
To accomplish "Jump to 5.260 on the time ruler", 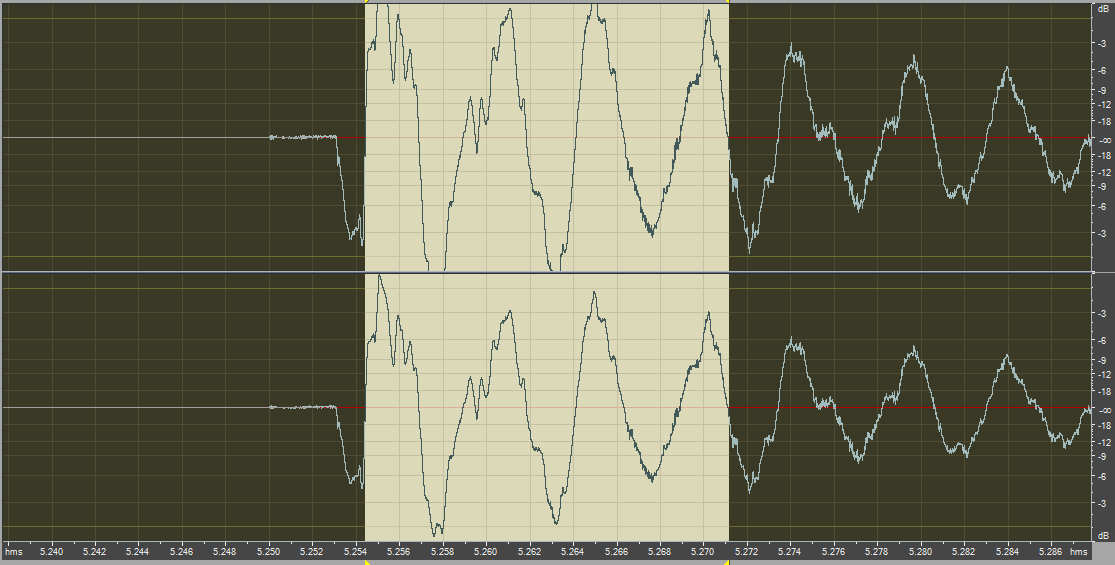I will click(x=486, y=551).
